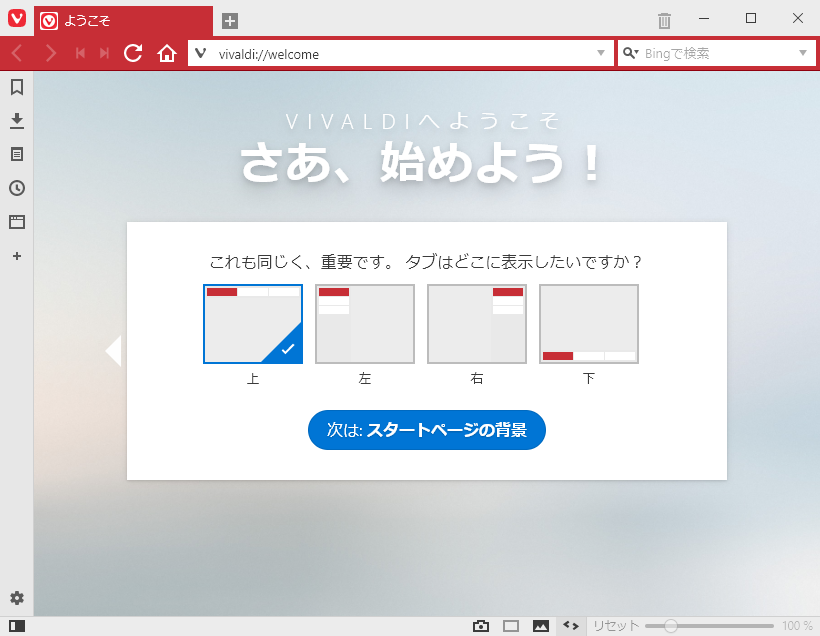
Task: Open the History panel
Action: tap(17, 188)
